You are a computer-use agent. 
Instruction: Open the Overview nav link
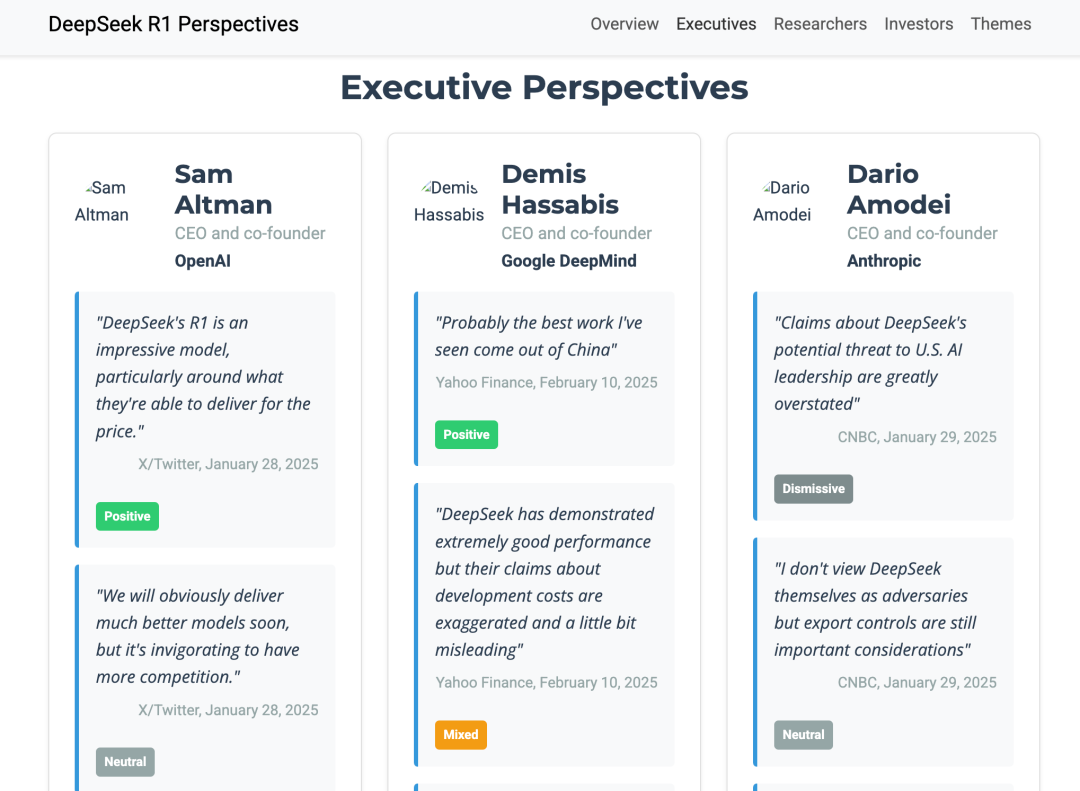point(624,24)
